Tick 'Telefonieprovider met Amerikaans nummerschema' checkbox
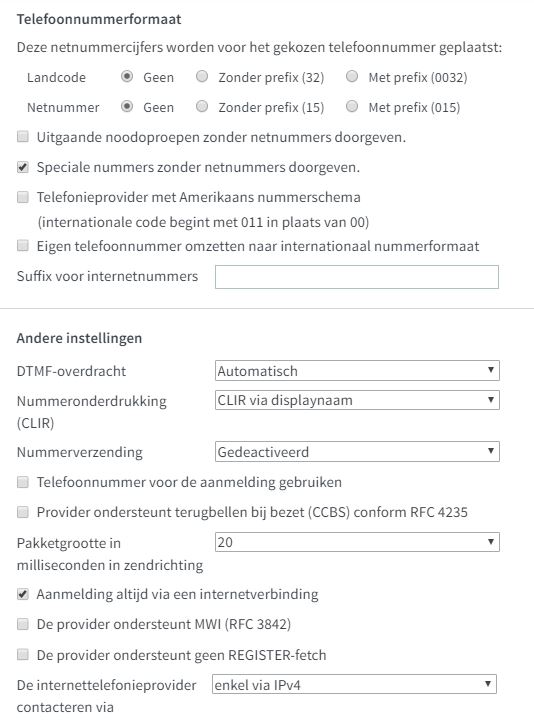Screen dimensions: 534x726 pyautogui.click(x=23, y=197)
